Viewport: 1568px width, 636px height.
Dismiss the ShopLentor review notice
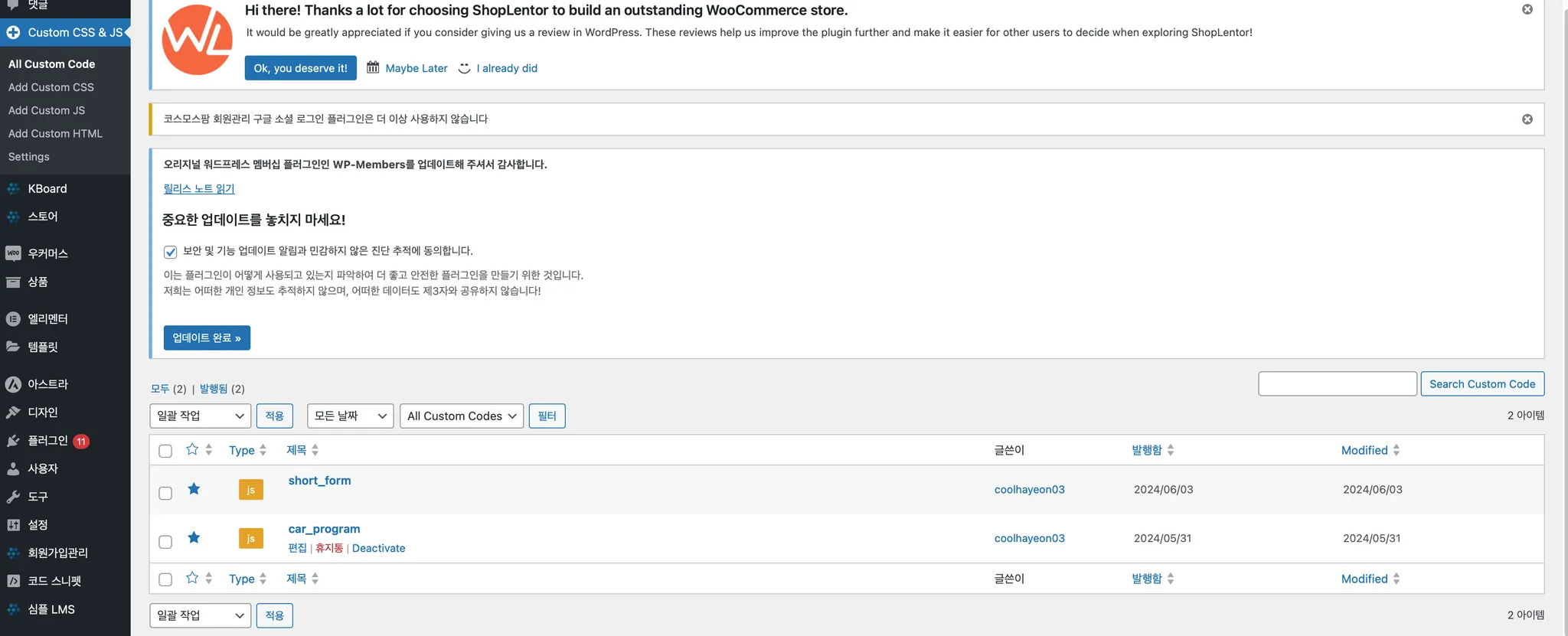pos(1527,10)
